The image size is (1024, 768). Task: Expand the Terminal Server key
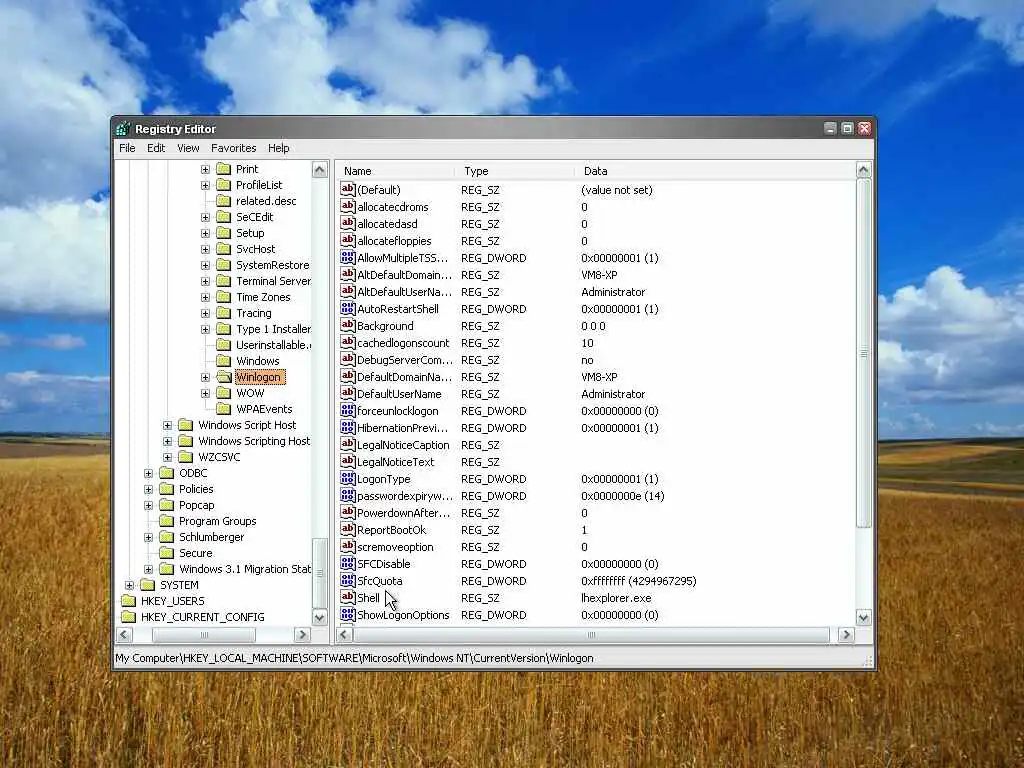tap(205, 281)
